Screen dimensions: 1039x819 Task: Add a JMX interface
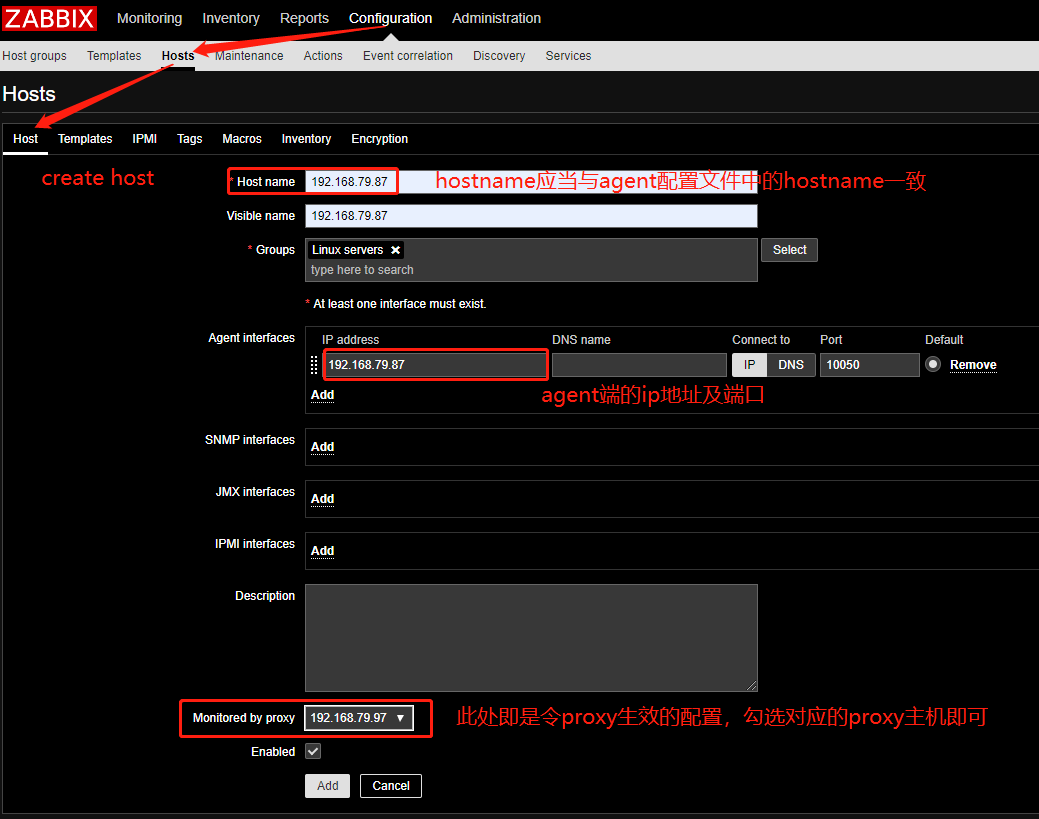coord(321,499)
